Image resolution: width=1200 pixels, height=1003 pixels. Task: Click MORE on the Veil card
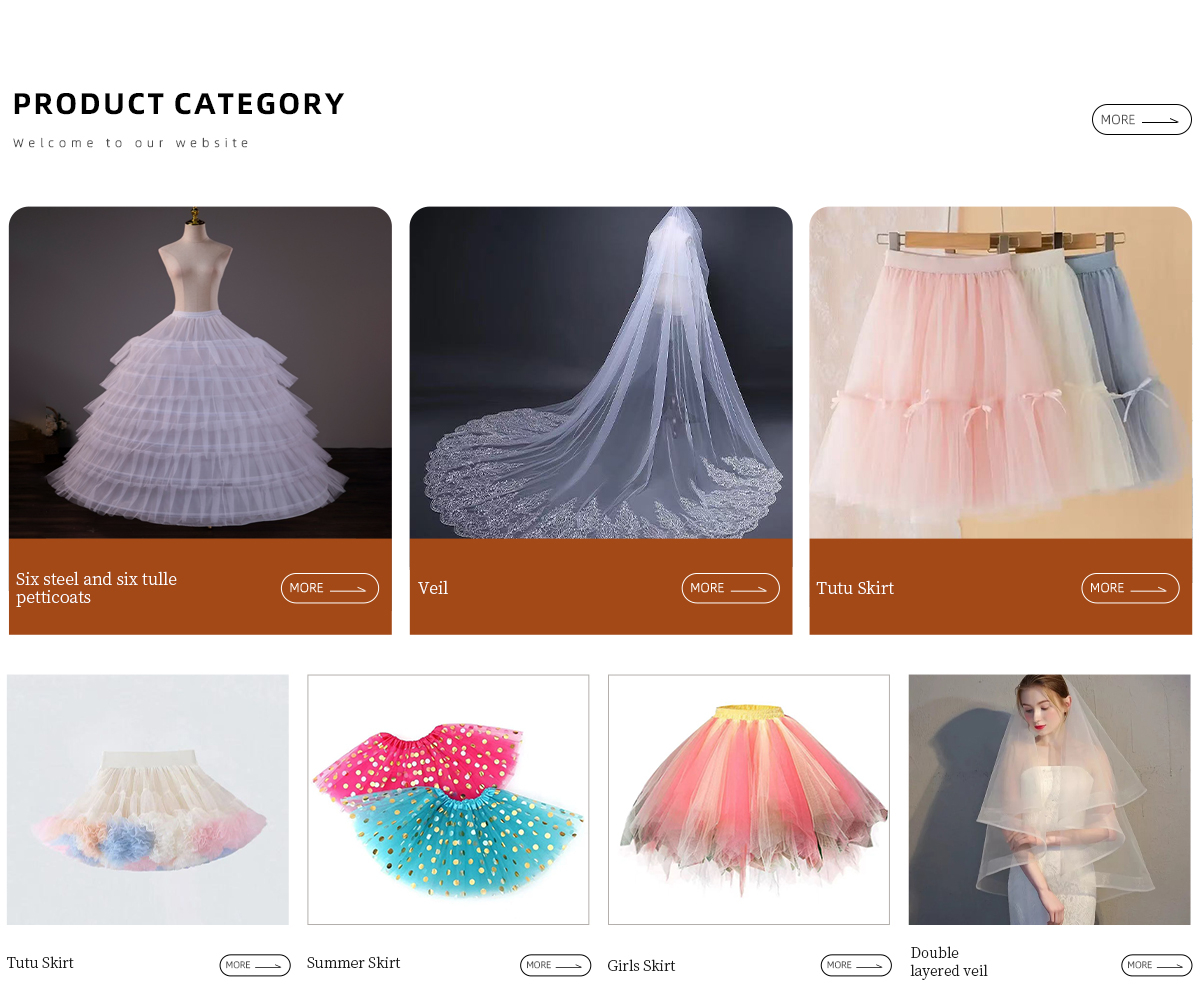(731, 588)
